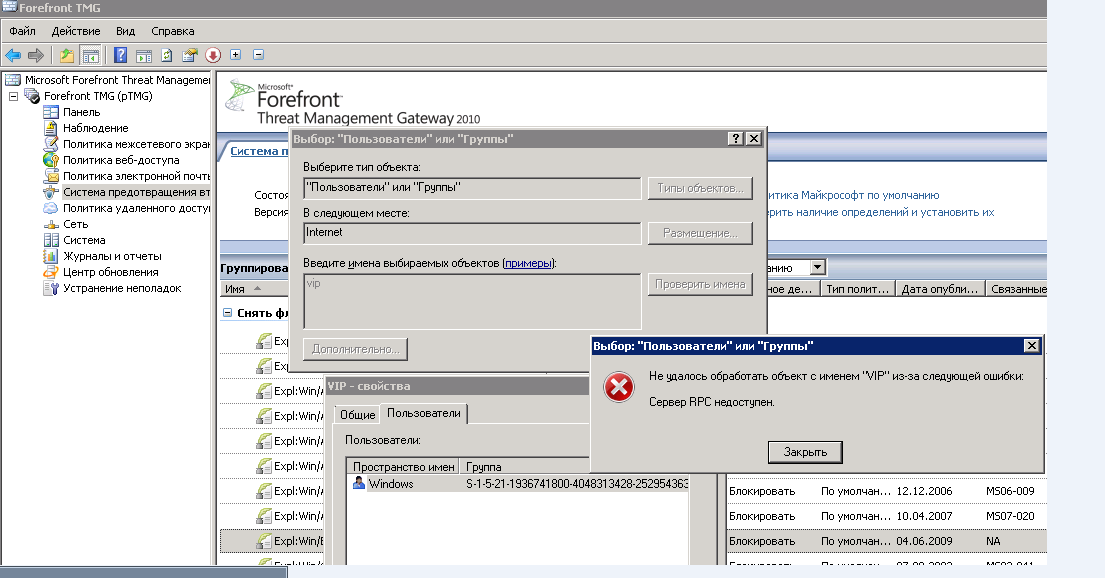This screenshot has width=1105, height=578.
Task: Select the Наблюдение icon in tree
Action: click(x=51, y=128)
